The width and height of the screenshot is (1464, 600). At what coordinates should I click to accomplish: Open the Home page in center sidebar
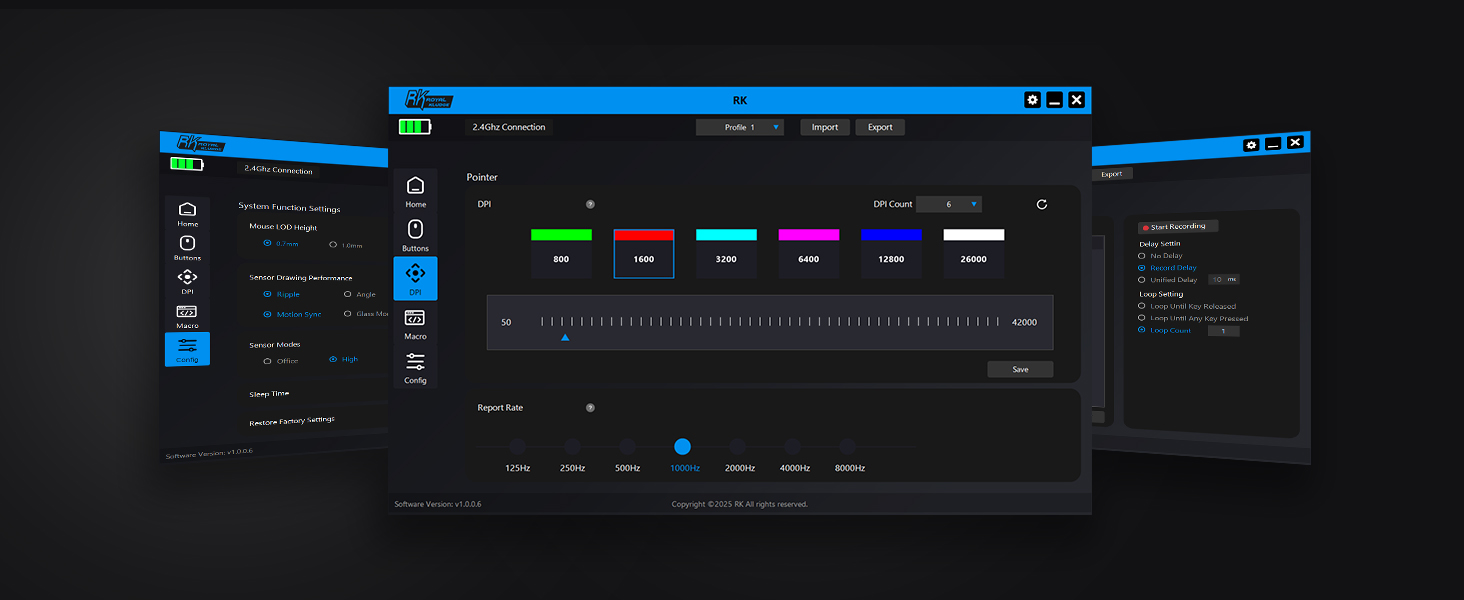(415, 191)
